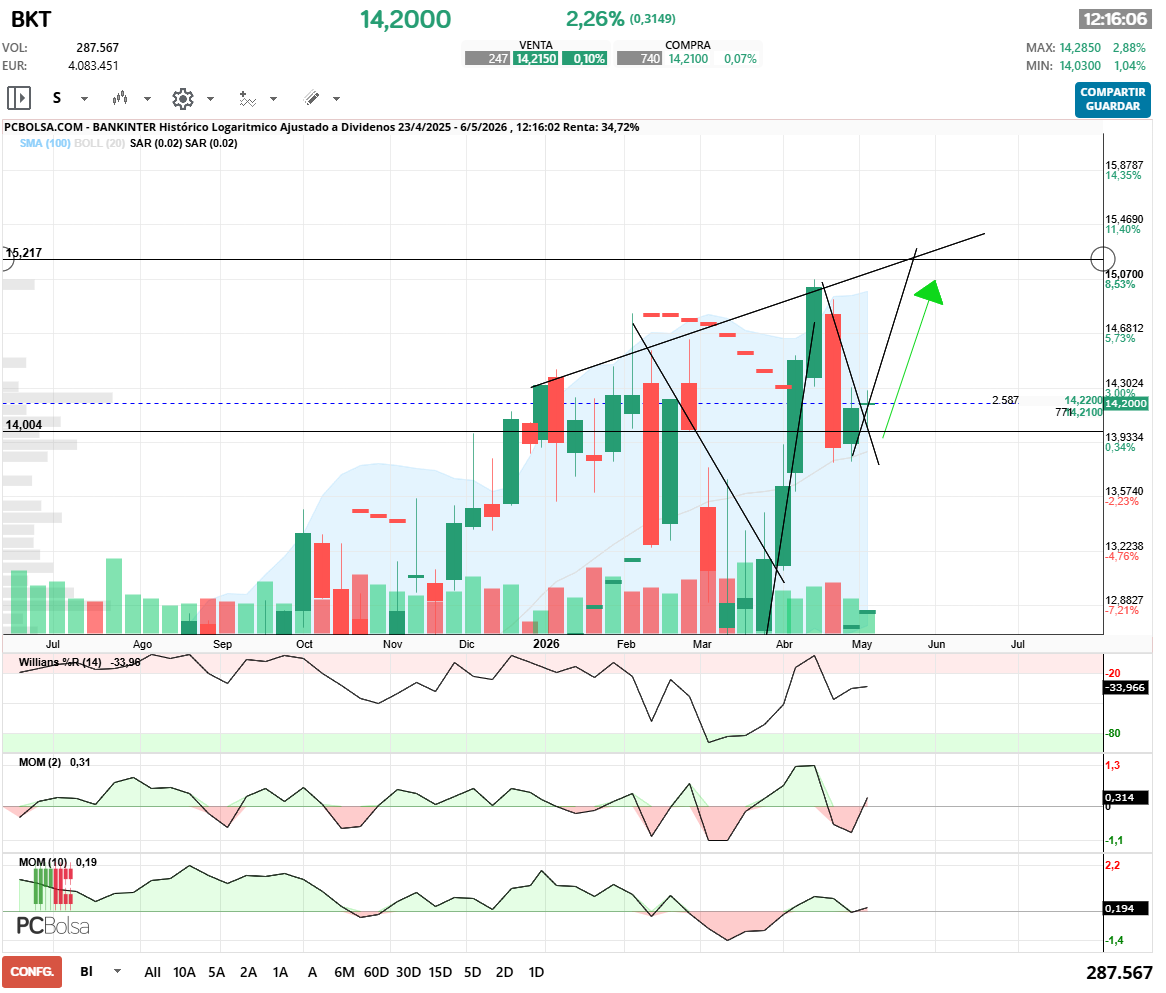
Task: Select the 1A time range
Action: [x=280, y=972]
